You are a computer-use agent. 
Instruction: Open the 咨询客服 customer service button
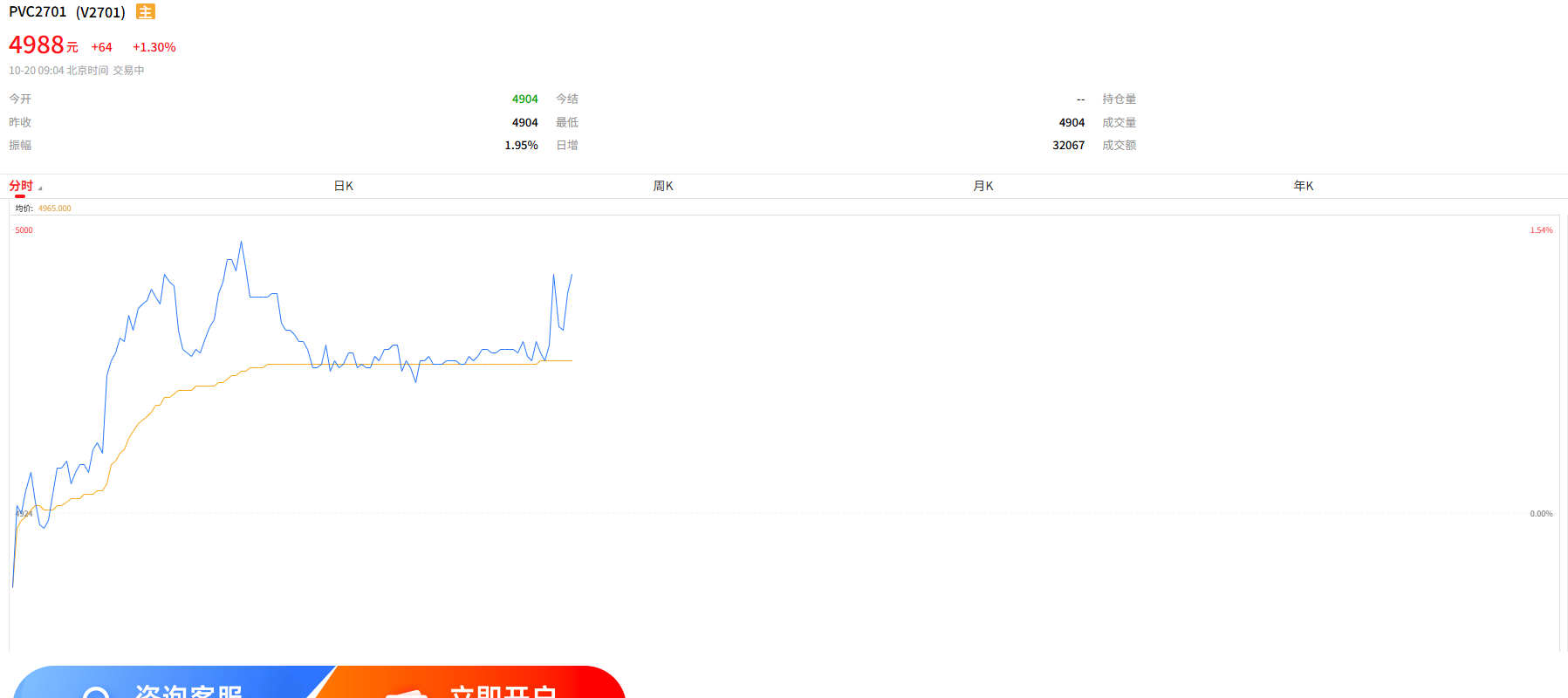tap(175, 683)
